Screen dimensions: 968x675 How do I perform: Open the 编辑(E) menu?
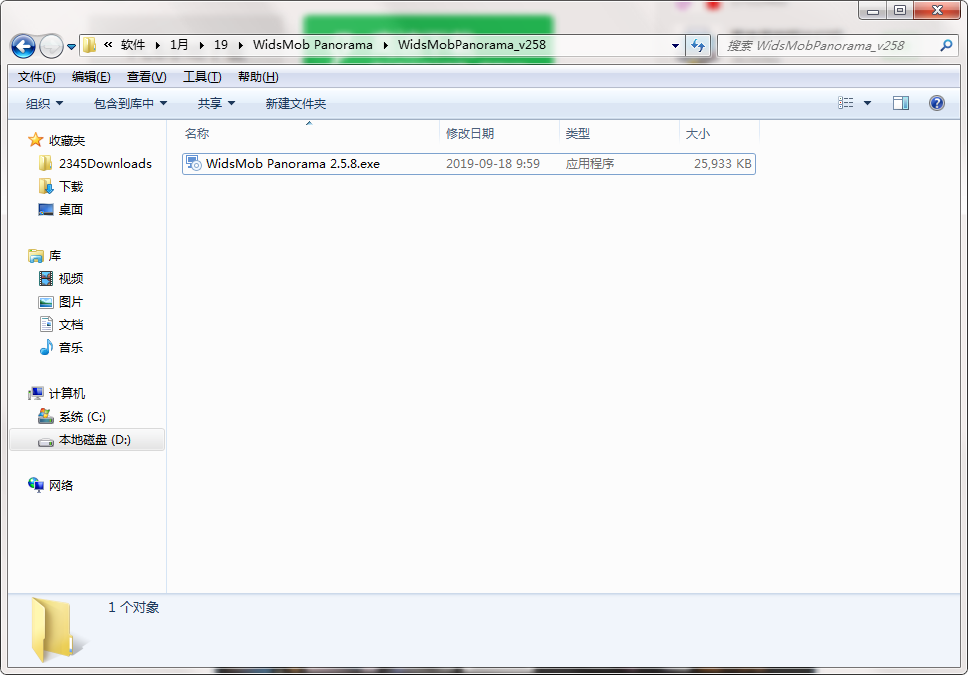[x=91, y=77]
